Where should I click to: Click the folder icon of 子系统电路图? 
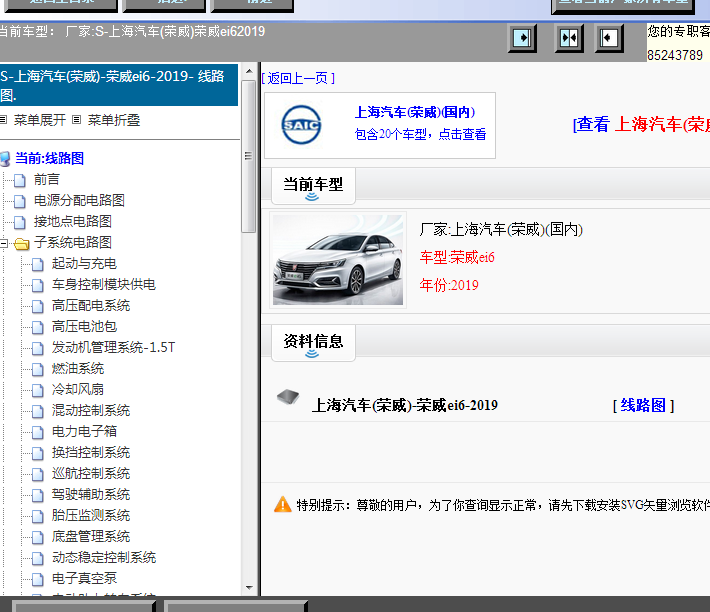(x=21, y=244)
